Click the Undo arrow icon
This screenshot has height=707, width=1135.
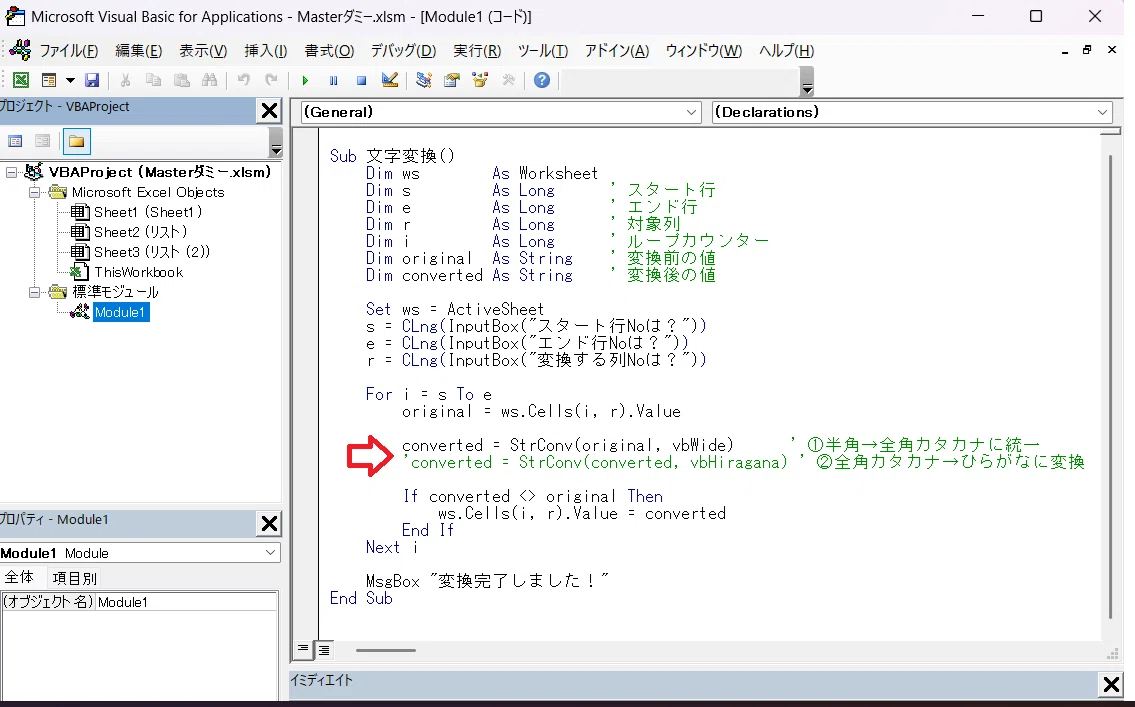(x=244, y=80)
